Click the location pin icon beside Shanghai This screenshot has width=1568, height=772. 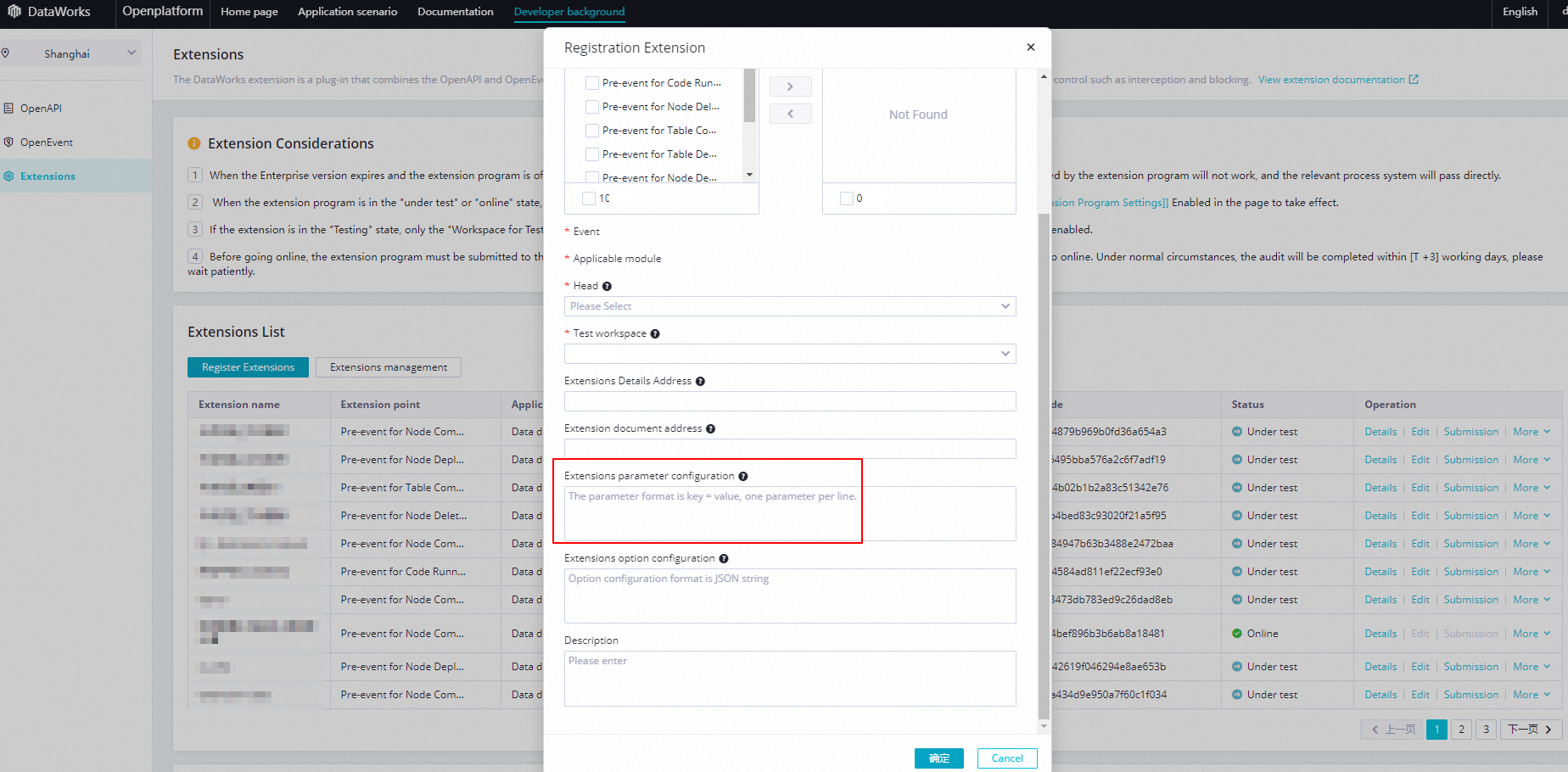tap(6, 53)
